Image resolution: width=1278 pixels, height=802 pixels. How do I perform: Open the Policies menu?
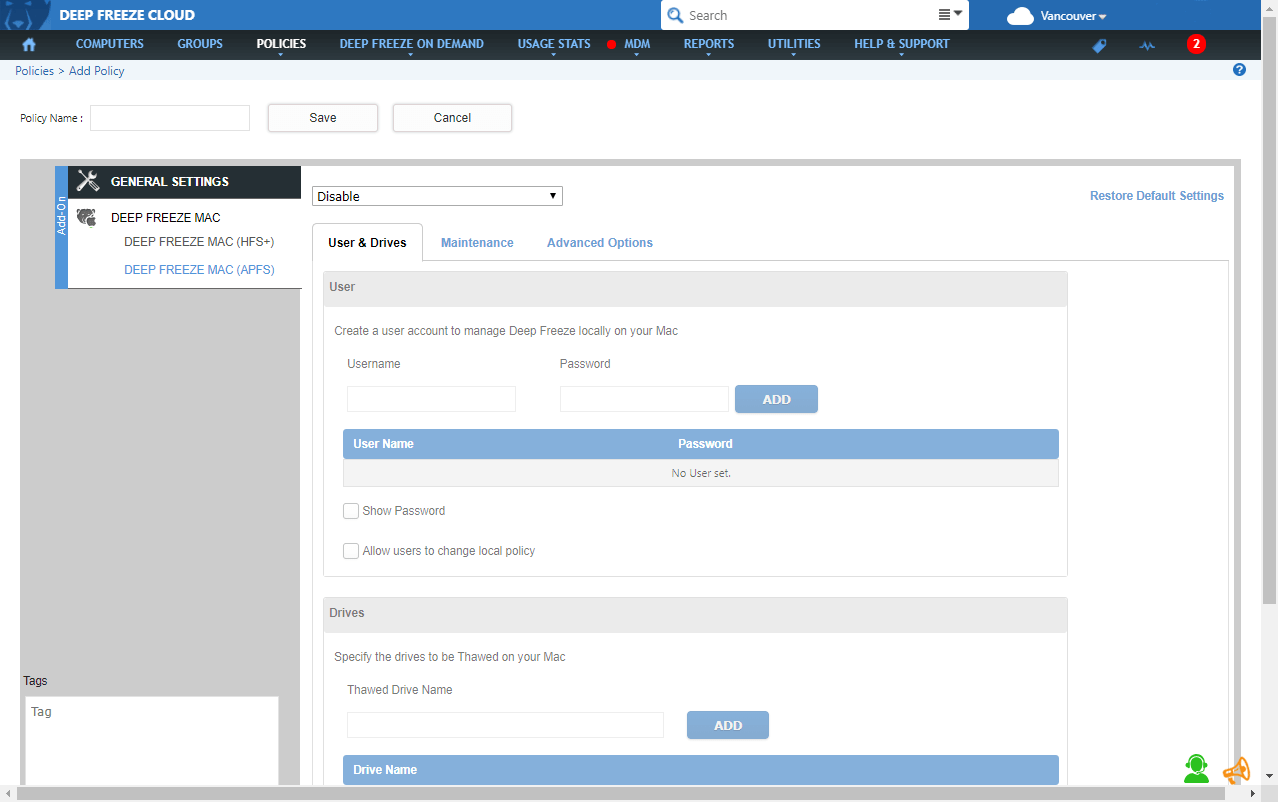point(281,44)
